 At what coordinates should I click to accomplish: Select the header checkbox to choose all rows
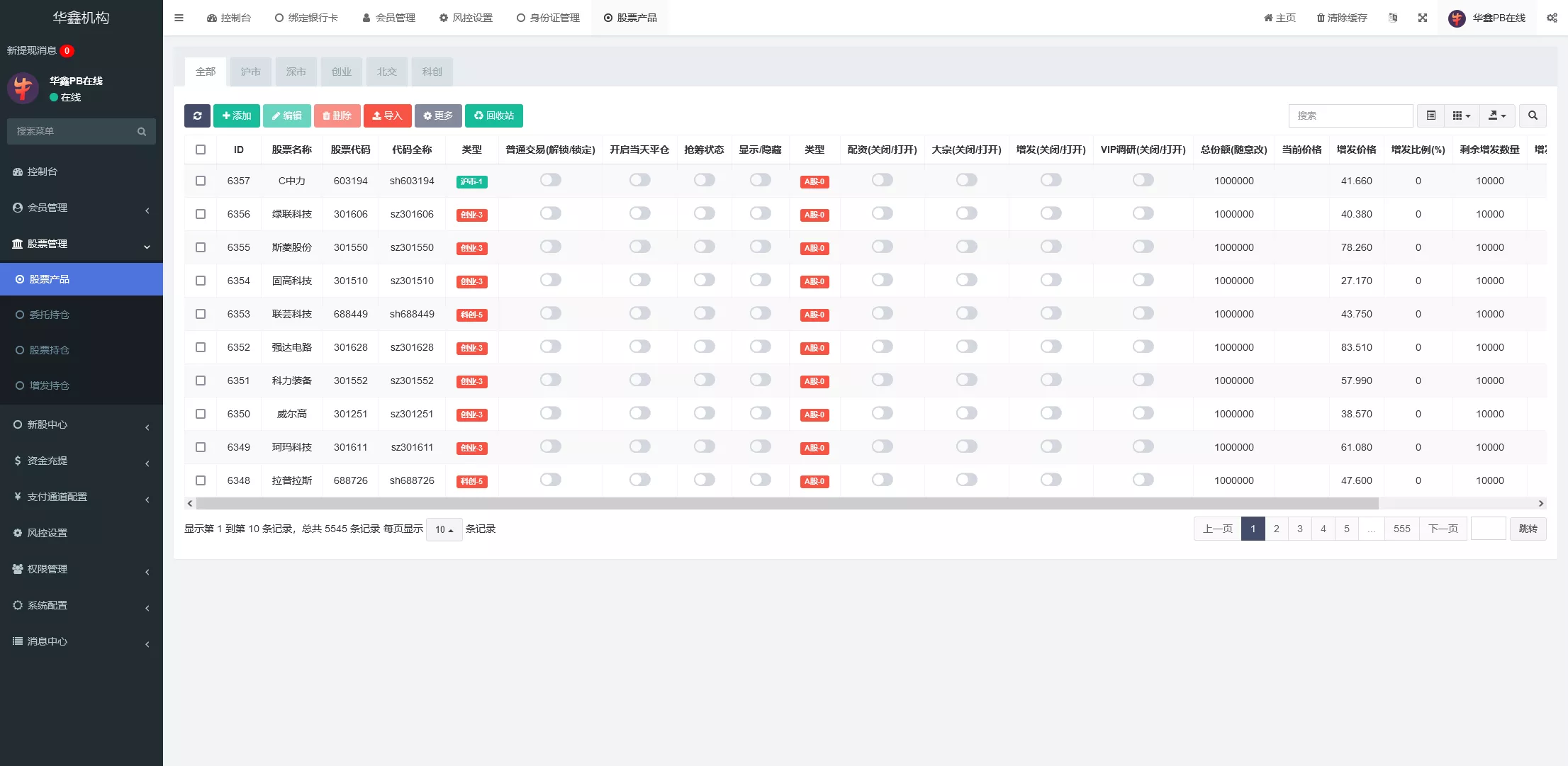(201, 150)
